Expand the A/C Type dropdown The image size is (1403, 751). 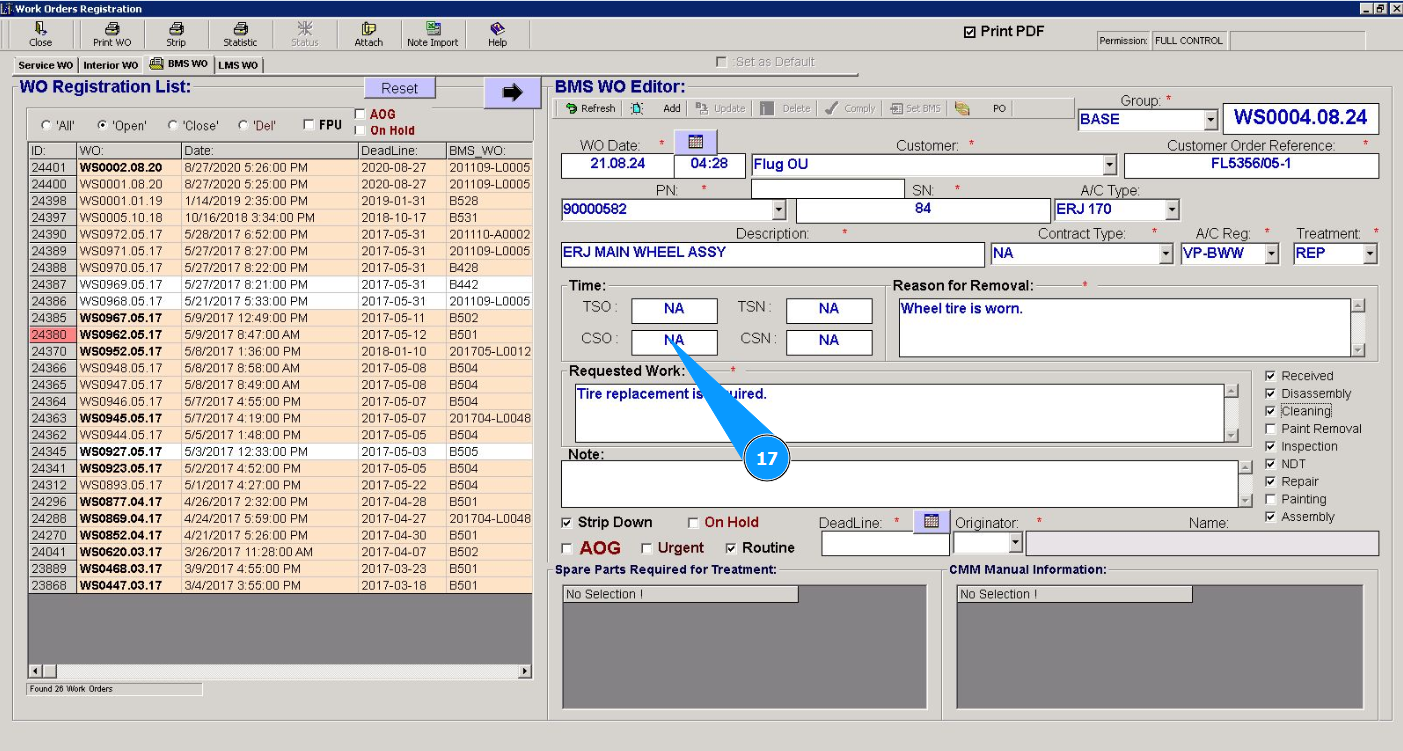(1172, 210)
